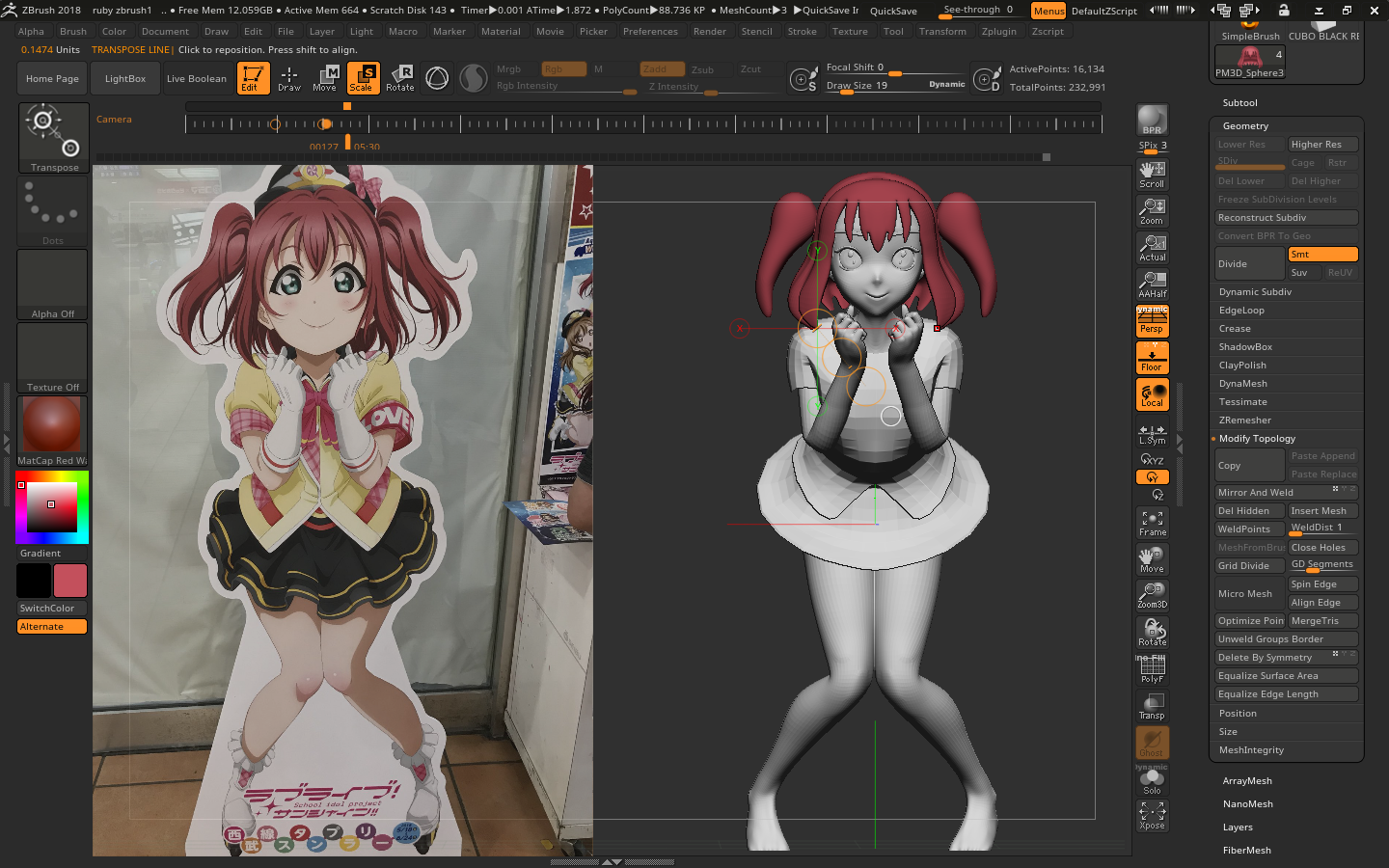1389x868 pixels.
Task: Toggle the Smt smooth option
Action: pyautogui.click(x=1322, y=255)
